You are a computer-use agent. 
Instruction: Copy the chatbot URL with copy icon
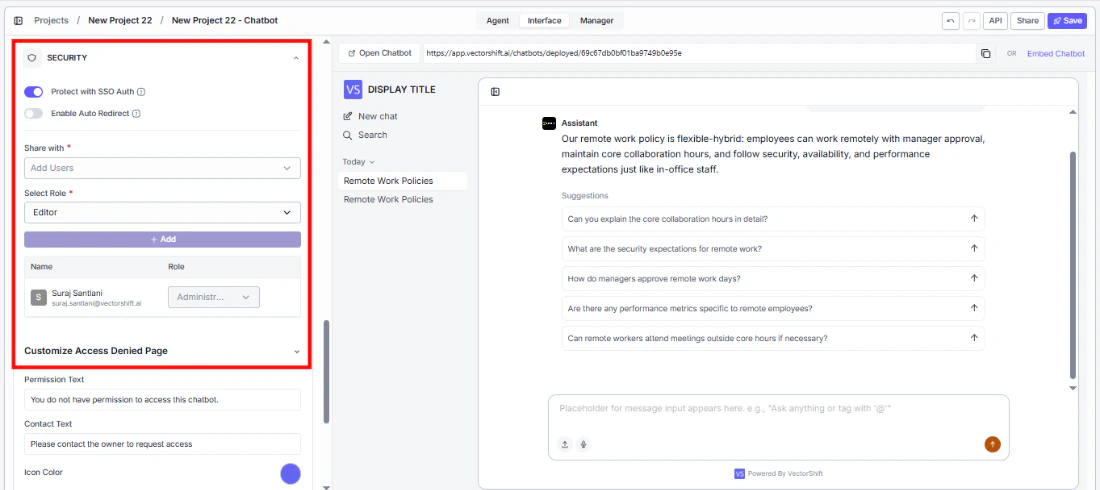click(x=986, y=53)
